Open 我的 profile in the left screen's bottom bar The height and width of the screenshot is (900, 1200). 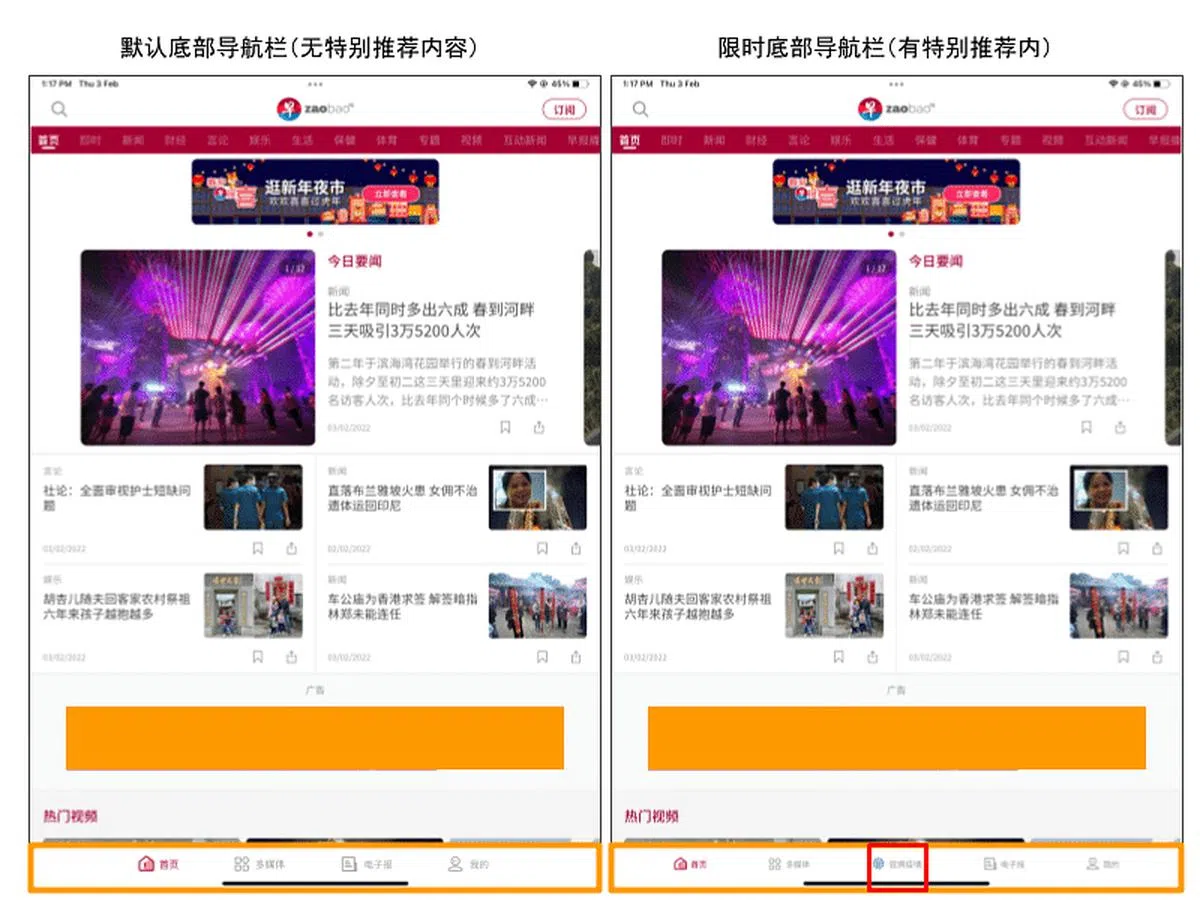click(468, 864)
